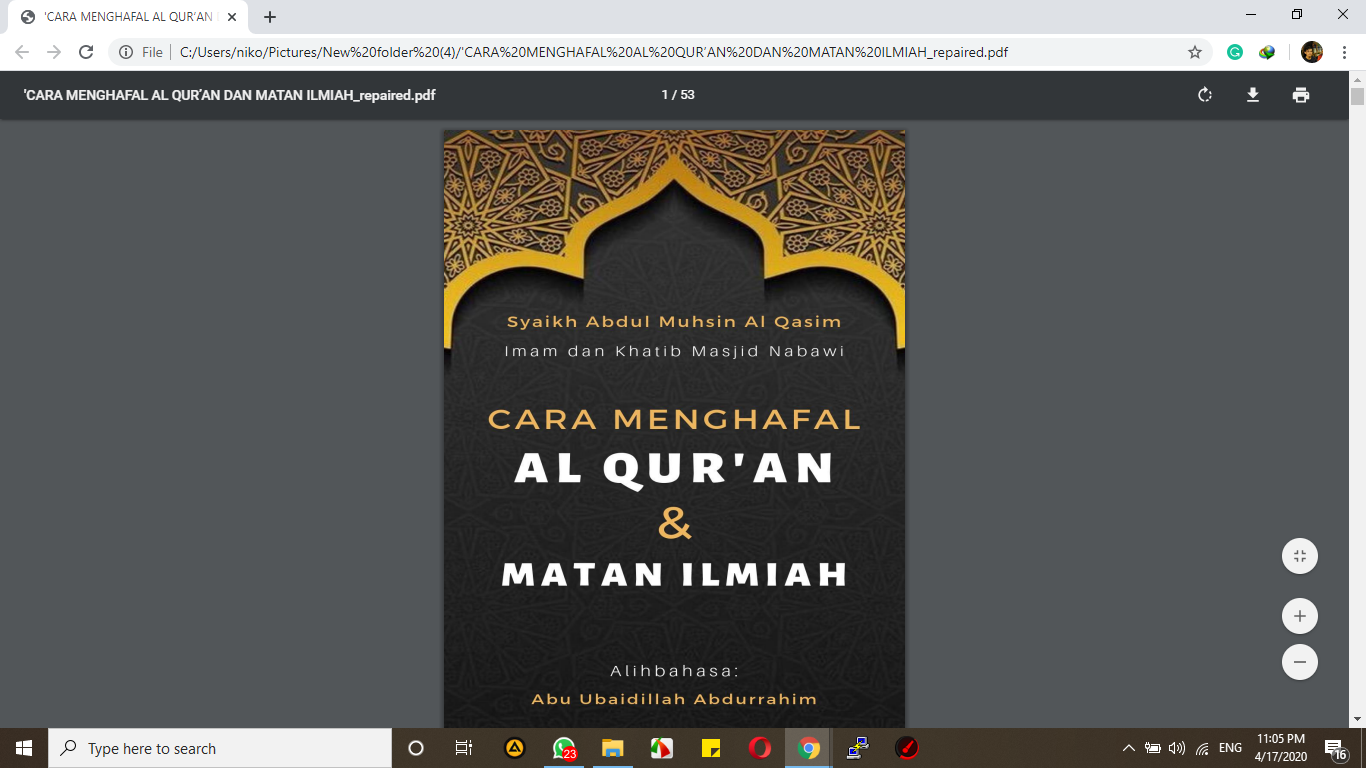Click the Type here to search box
This screenshot has width=1366, height=768.
pos(220,748)
